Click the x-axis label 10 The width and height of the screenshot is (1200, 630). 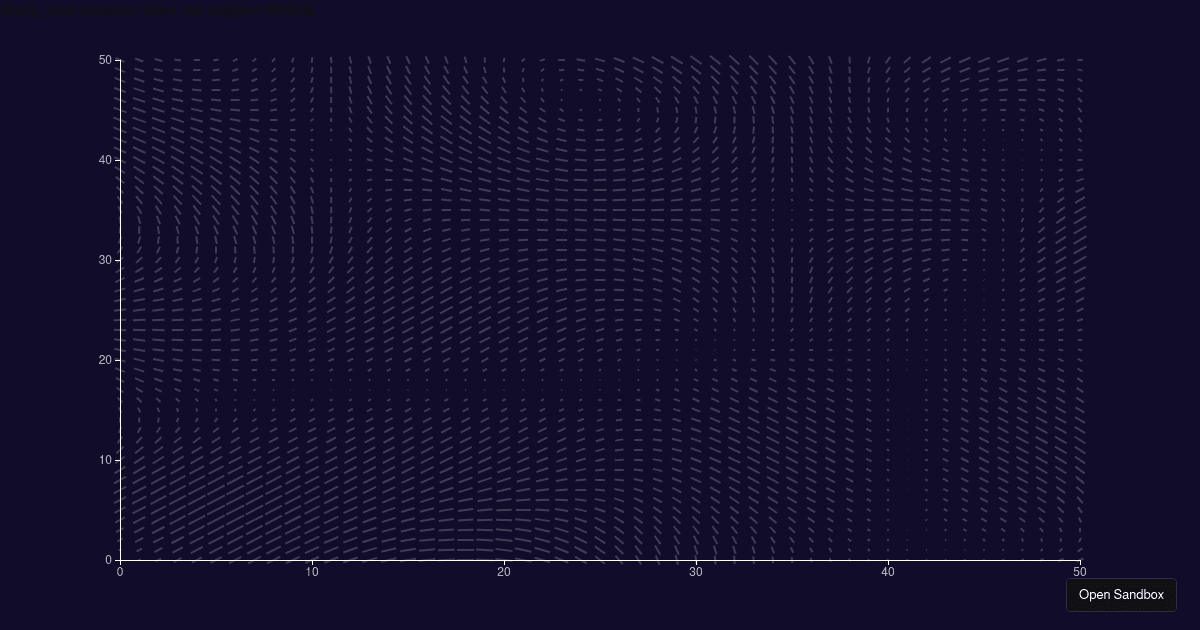tap(312, 571)
